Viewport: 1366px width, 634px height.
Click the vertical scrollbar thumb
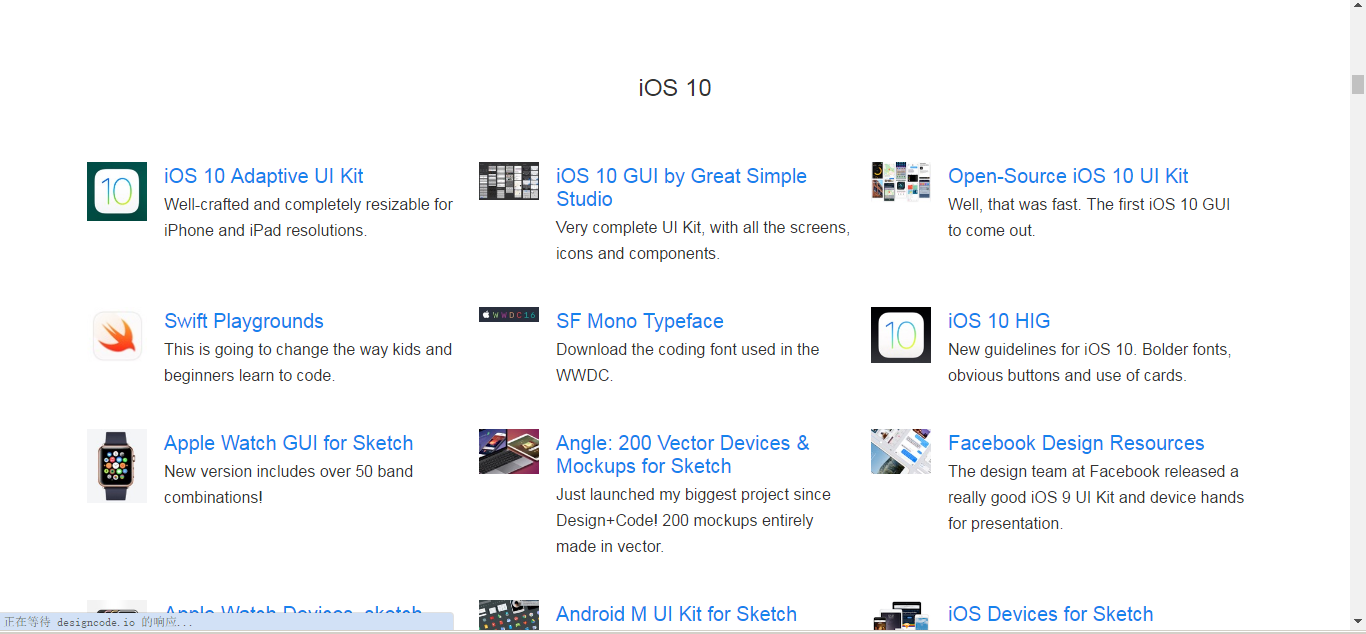tap(1358, 84)
